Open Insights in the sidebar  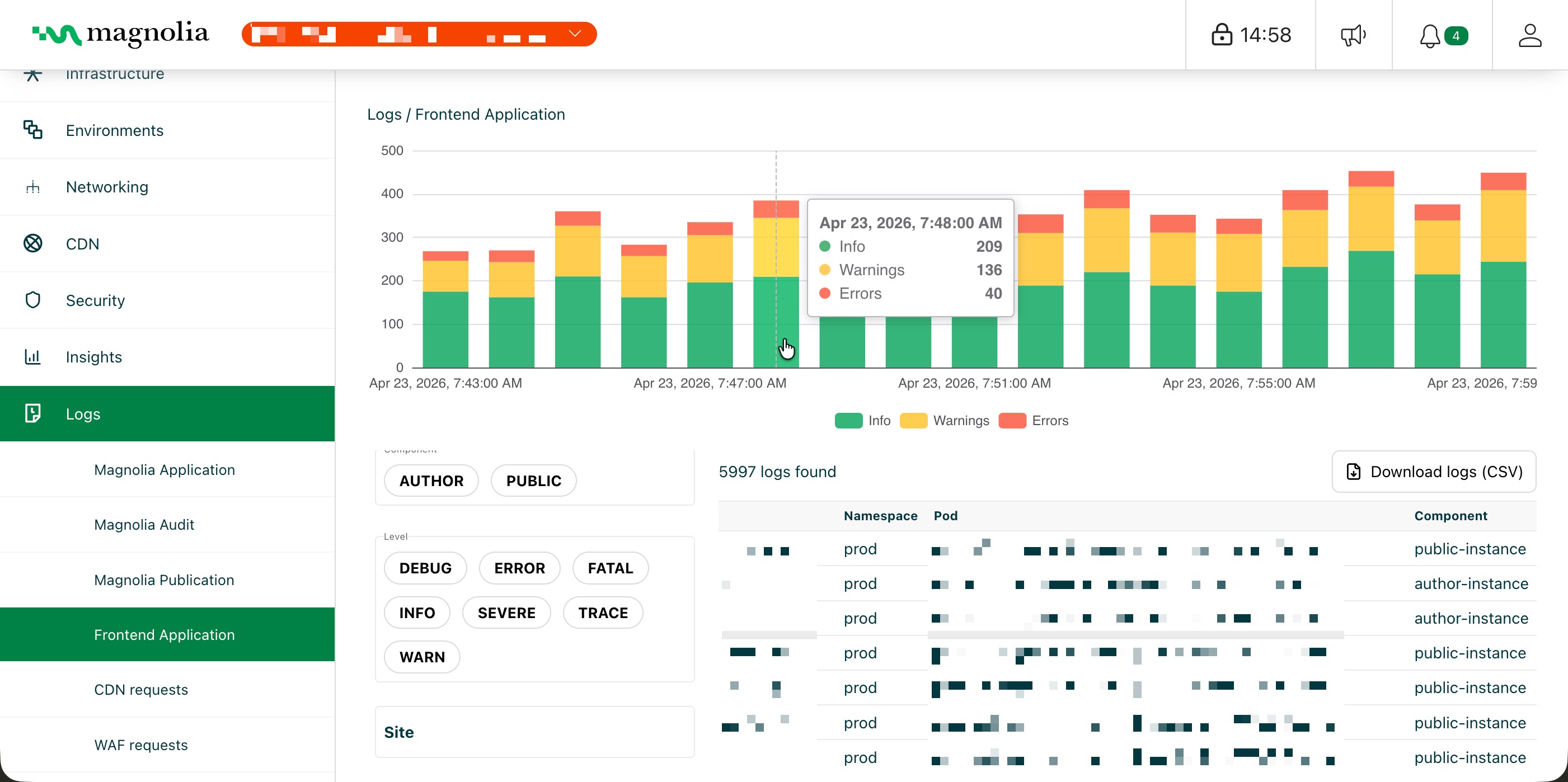(x=167, y=357)
